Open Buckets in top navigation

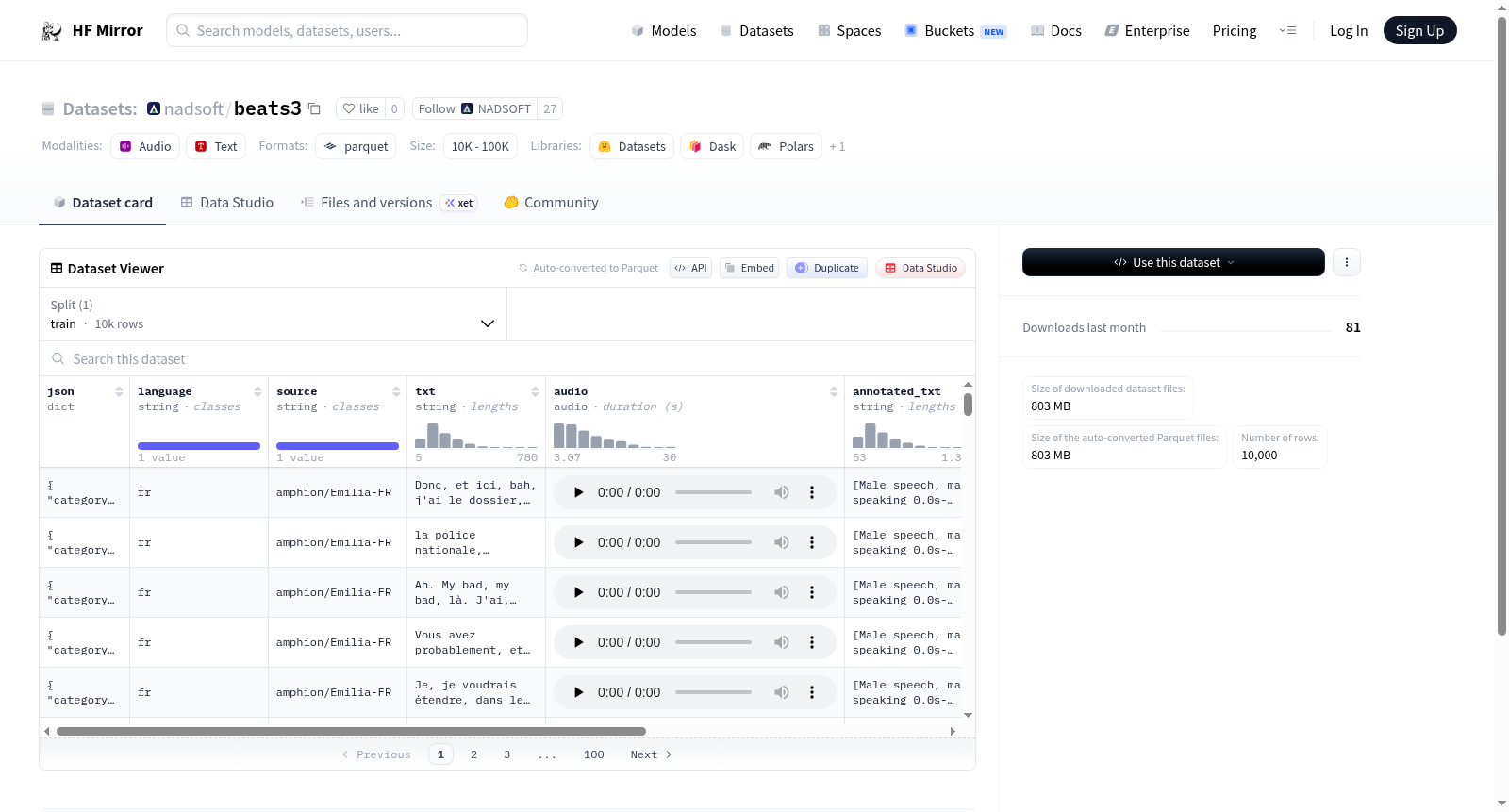coord(955,30)
